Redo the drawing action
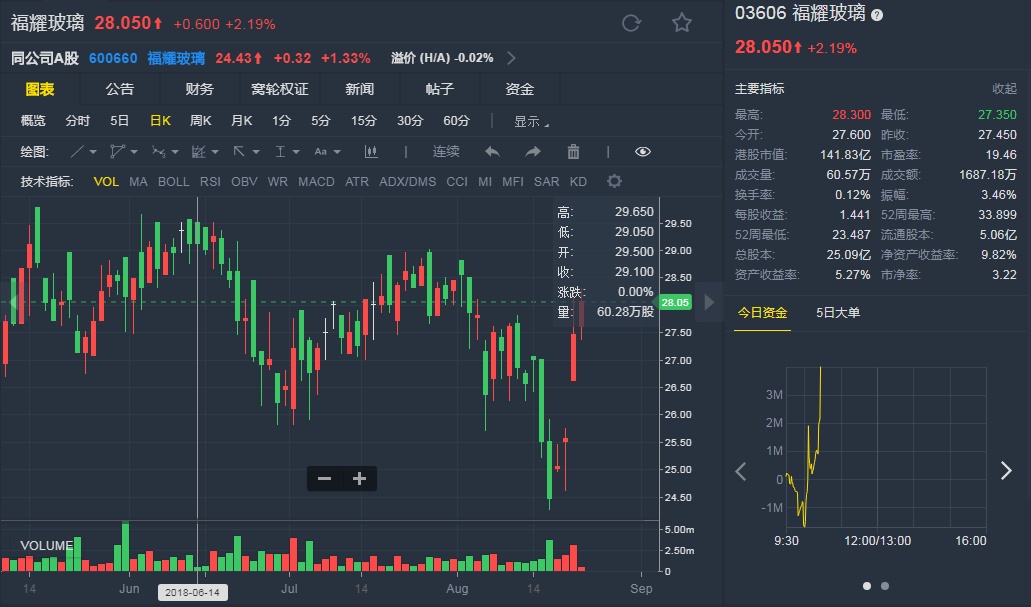 tap(533, 152)
